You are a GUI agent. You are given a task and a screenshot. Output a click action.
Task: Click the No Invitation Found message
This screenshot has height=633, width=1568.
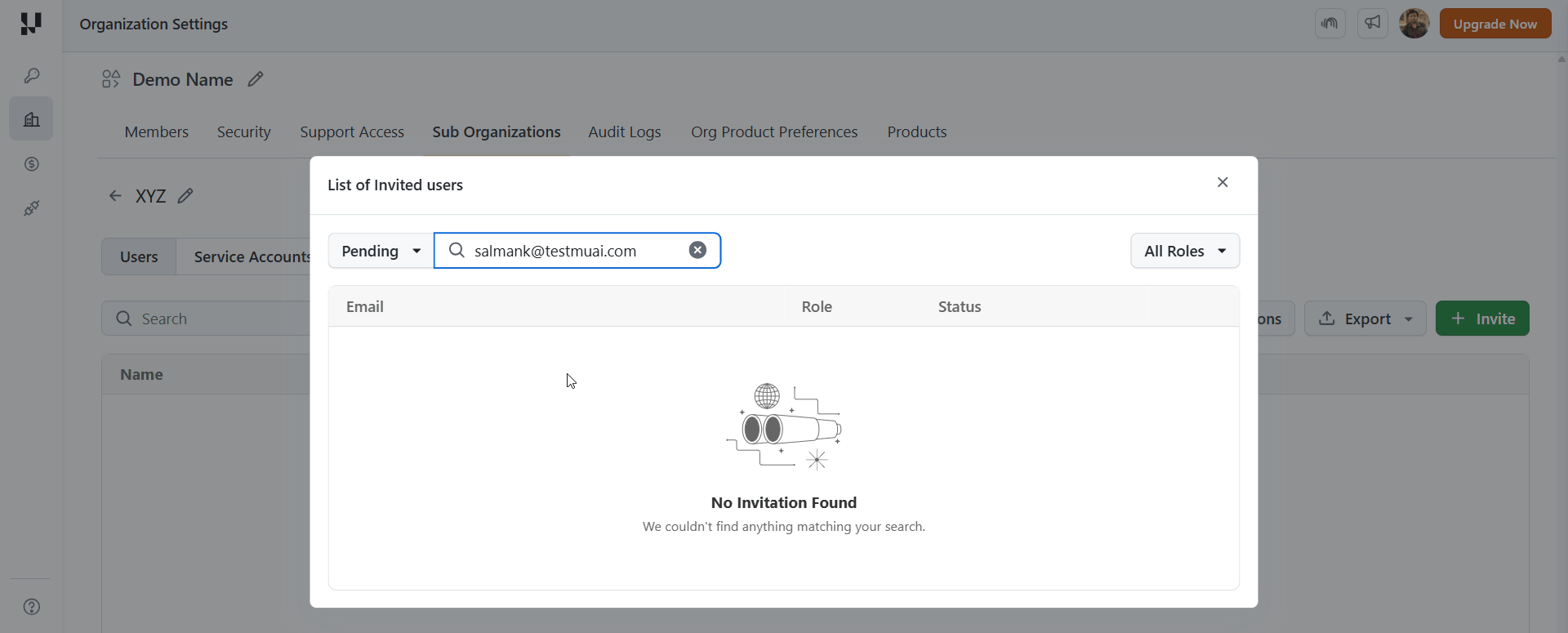click(784, 502)
